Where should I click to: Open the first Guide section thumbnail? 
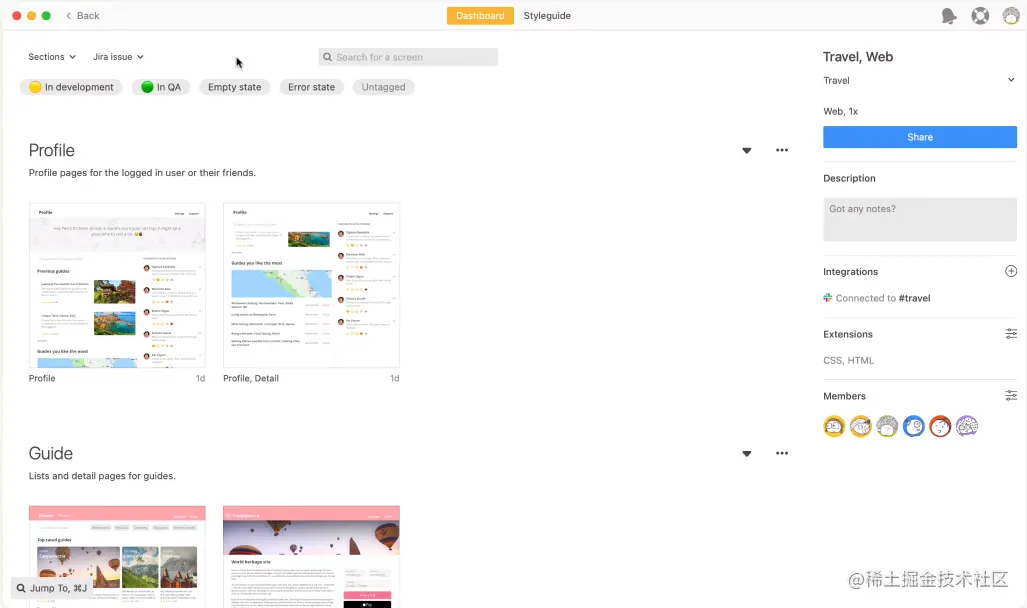[117, 556]
